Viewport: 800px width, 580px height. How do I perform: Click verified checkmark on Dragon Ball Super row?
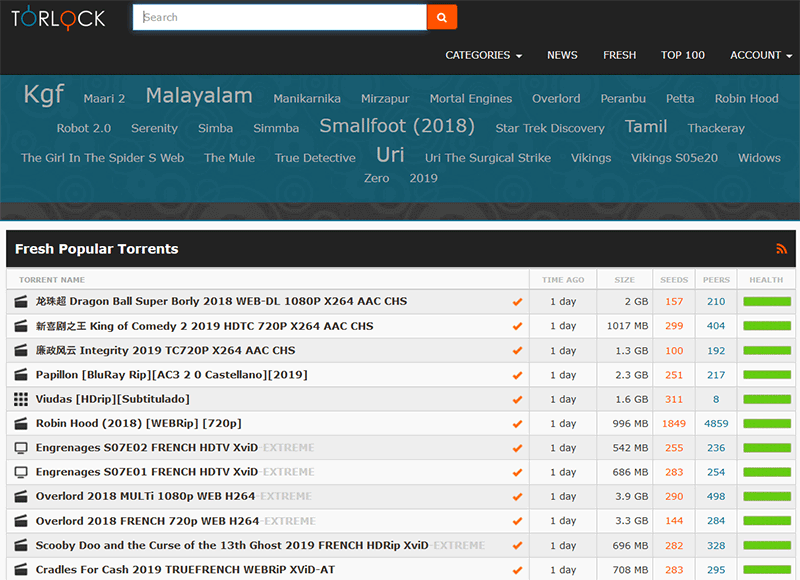(x=517, y=302)
